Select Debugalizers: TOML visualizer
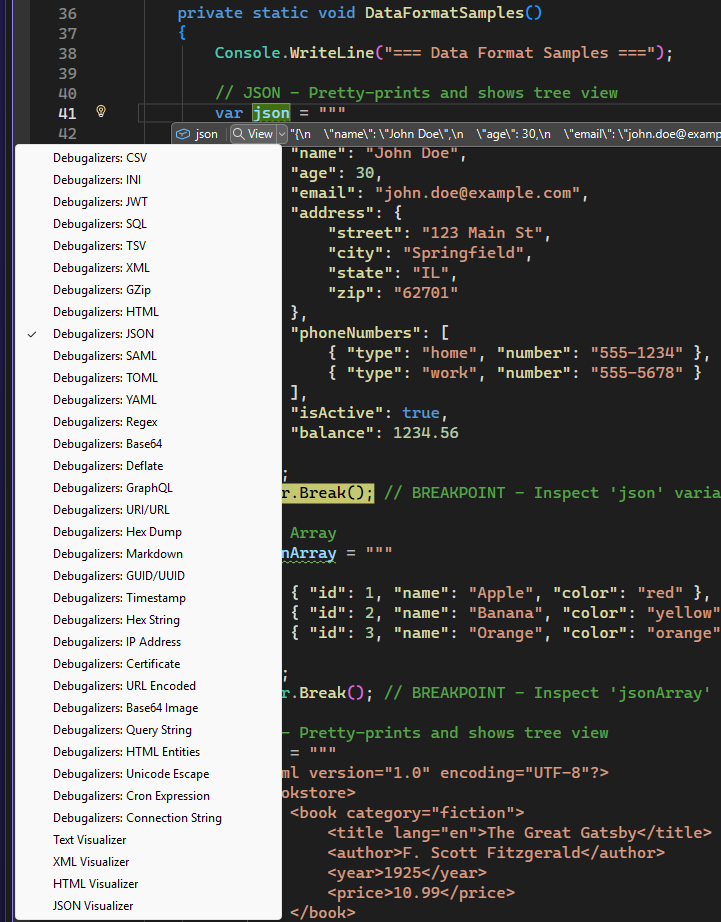The height and width of the screenshot is (922, 721). 148,378
